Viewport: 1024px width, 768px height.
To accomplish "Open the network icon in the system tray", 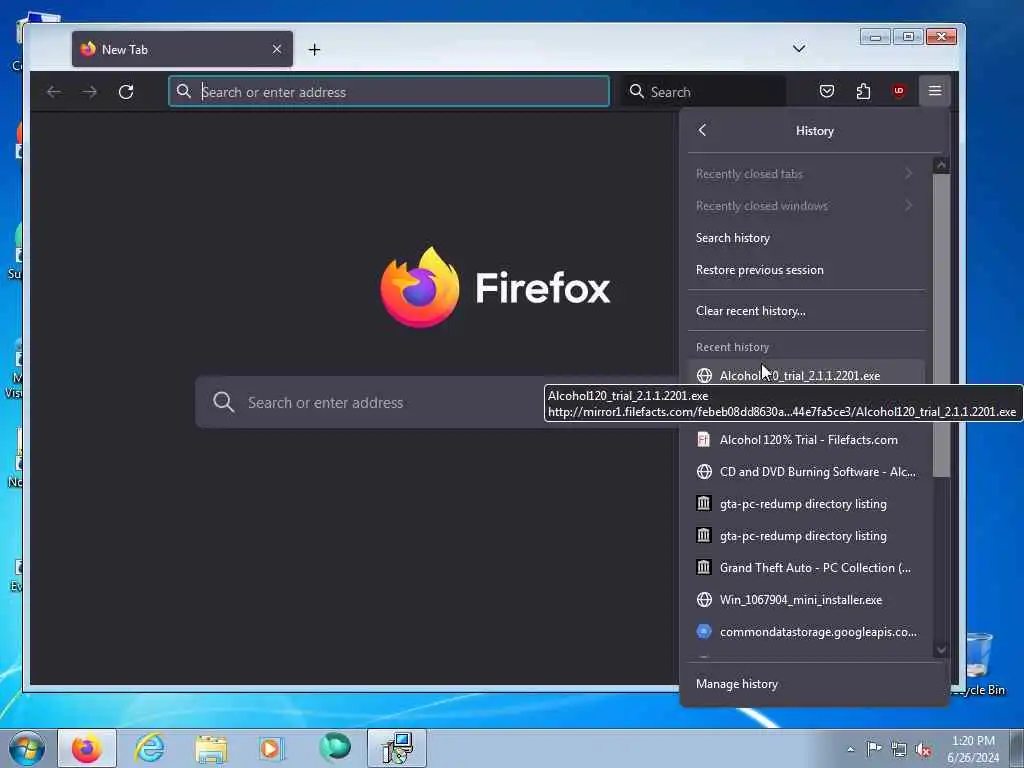I will tap(899, 749).
